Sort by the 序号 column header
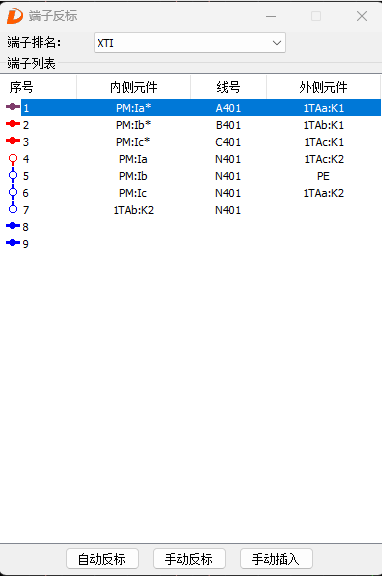382x576 pixels. [38, 87]
